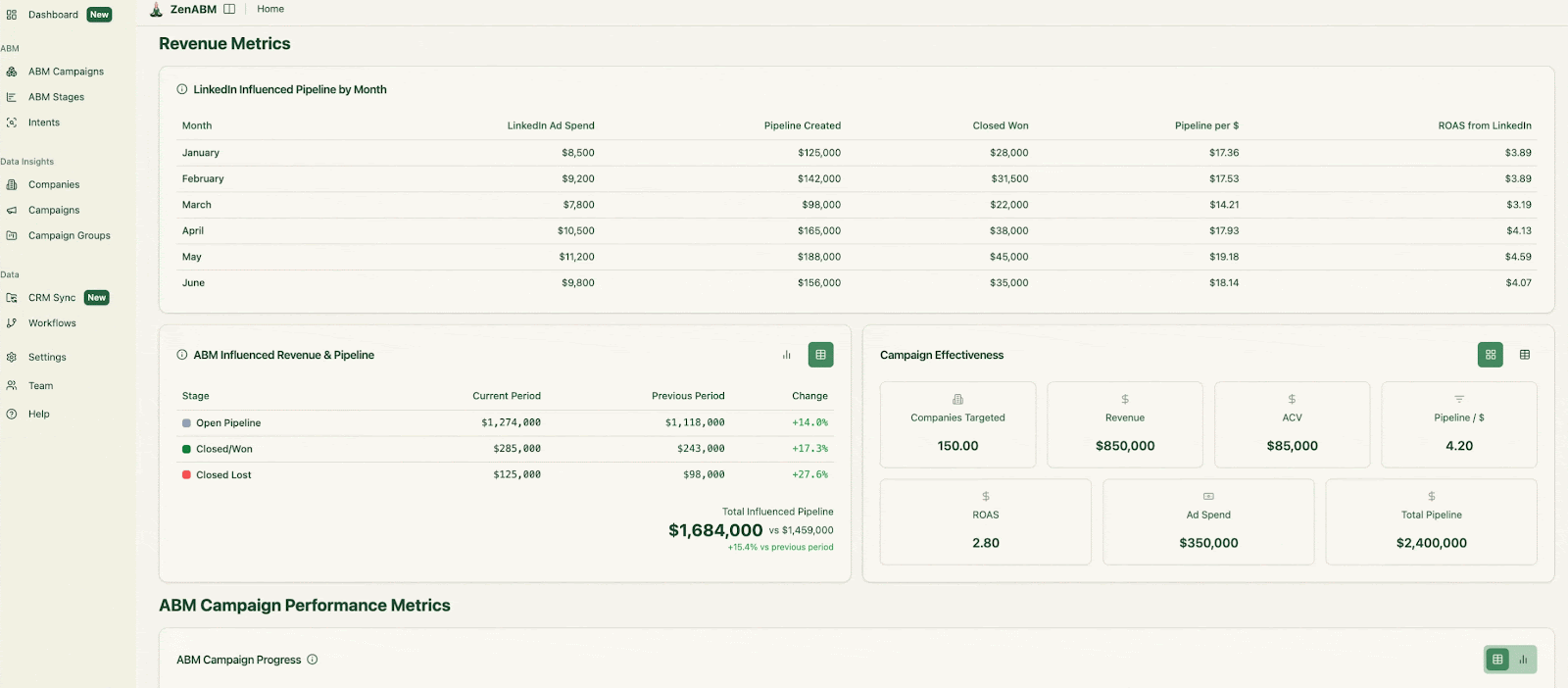The image size is (1568, 688).
Task: Click the March row label
Action: click(197, 205)
